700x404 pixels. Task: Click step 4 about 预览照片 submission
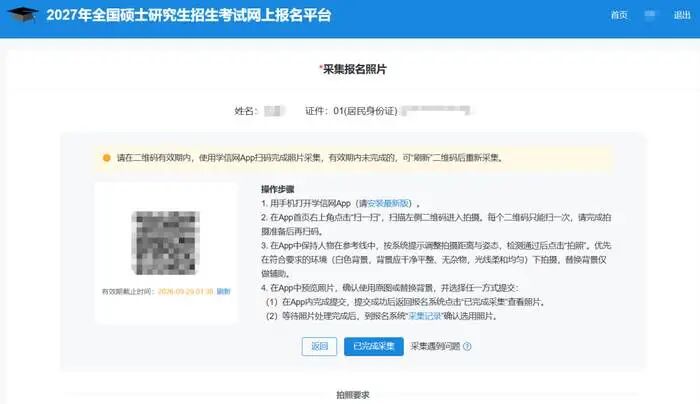(x=390, y=288)
